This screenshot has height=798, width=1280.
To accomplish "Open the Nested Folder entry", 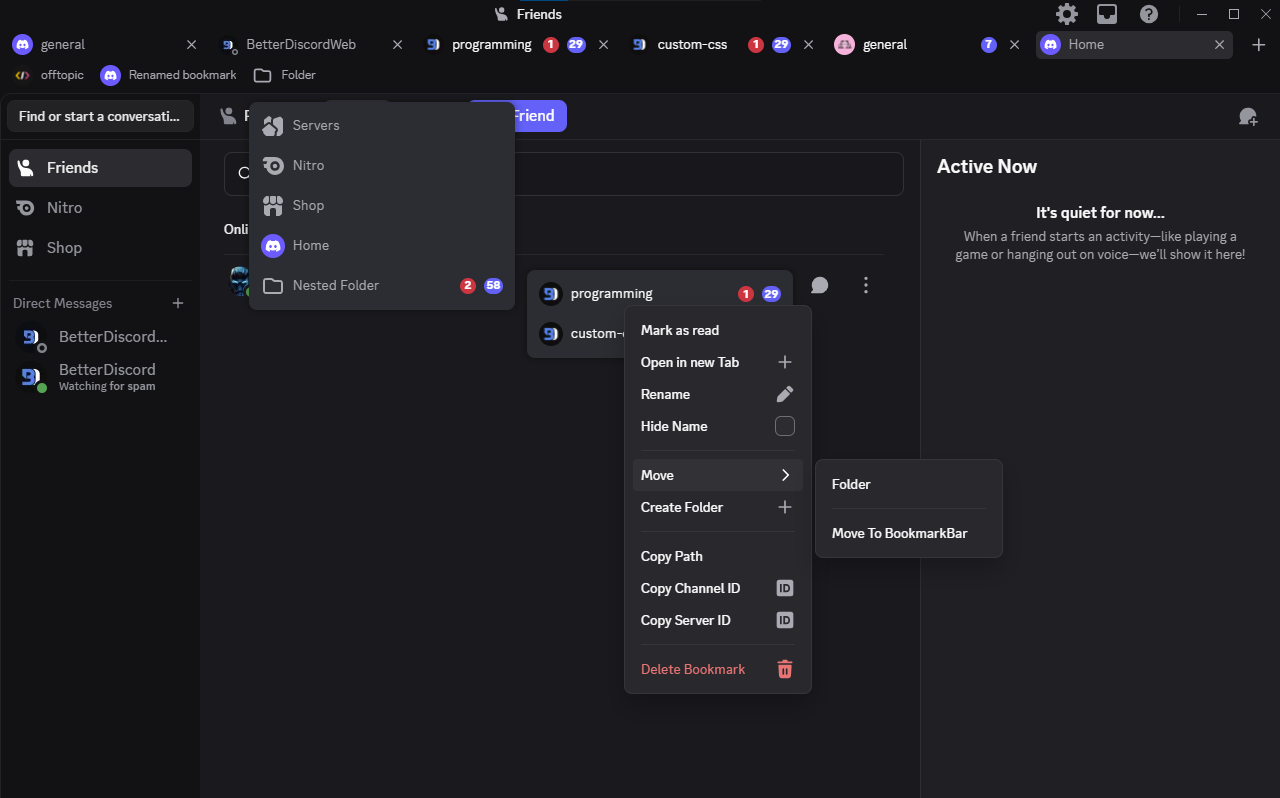I will click(336, 286).
